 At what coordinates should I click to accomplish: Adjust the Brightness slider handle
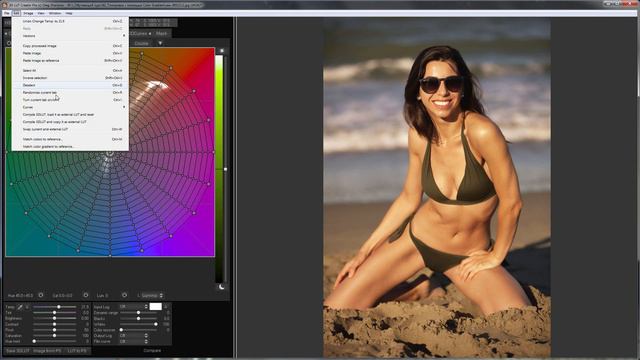[x=54, y=318]
